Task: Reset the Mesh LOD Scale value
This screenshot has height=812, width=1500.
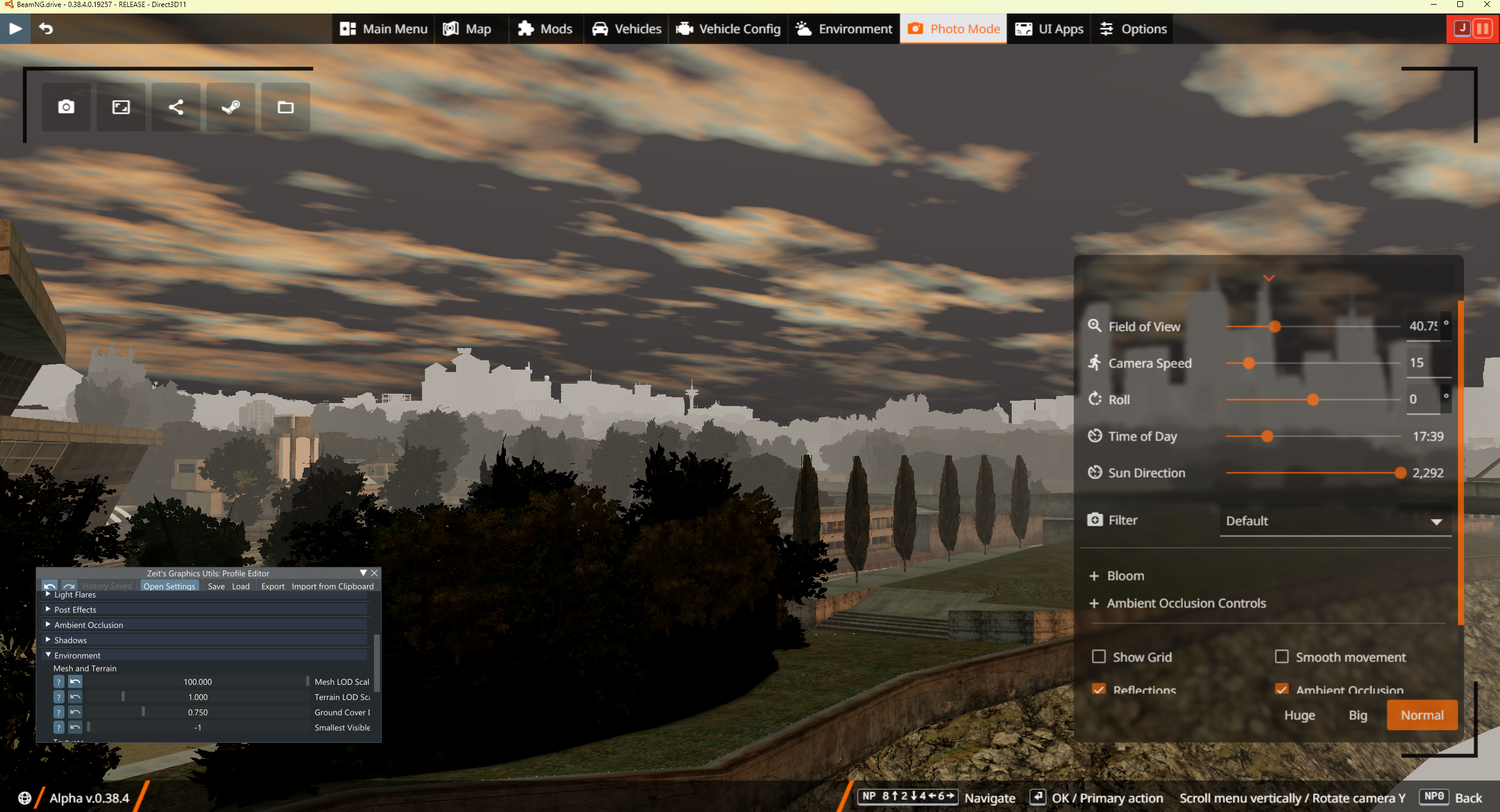Action: point(75,681)
